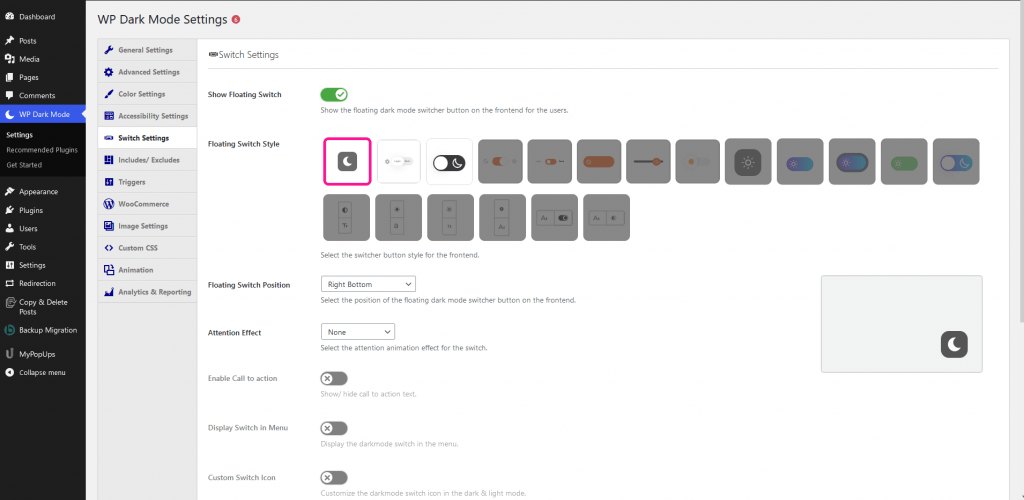Switch to Includes/ Excludes tab
1024x500 pixels.
(147, 160)
